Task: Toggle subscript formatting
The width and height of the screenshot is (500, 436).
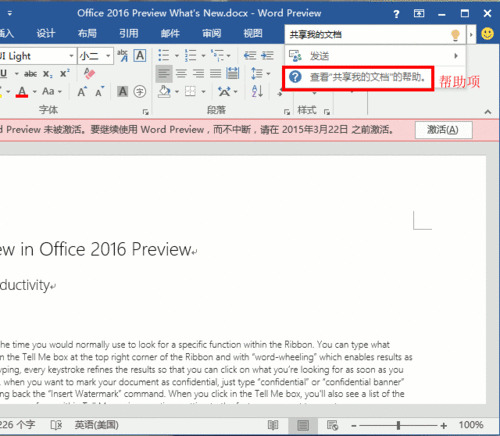Action: [48, 74]
